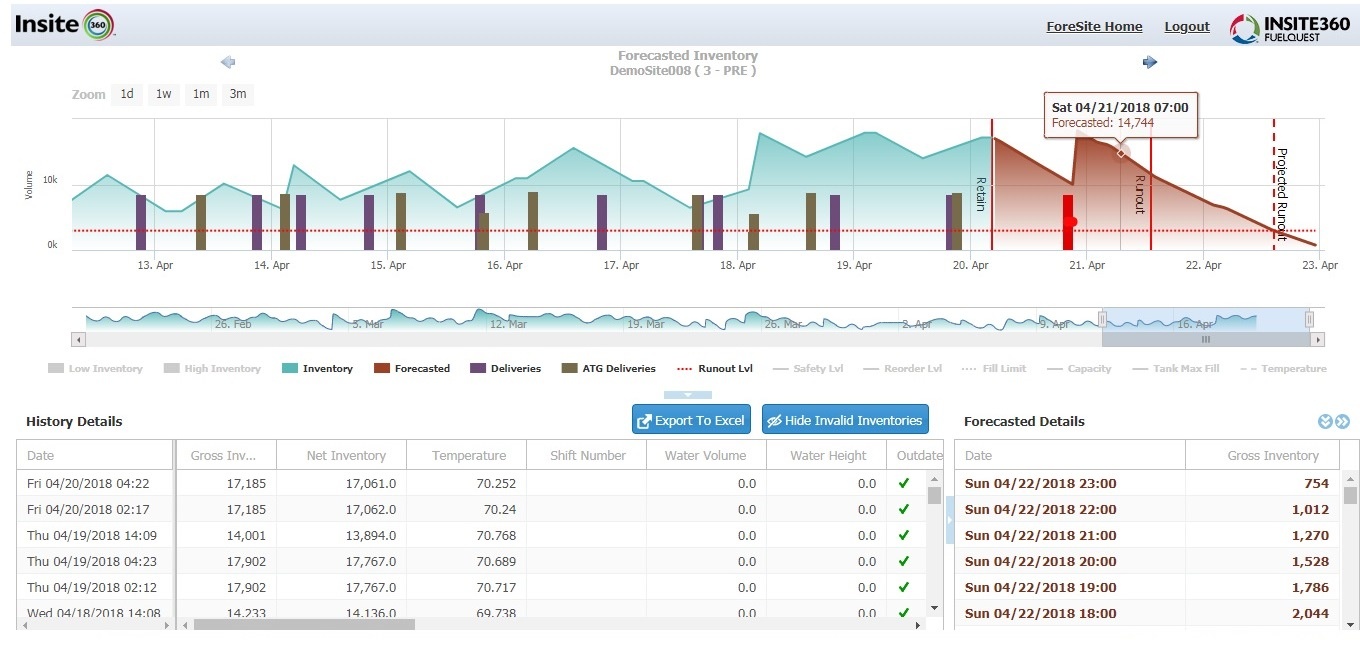Click the Net Inventory column header
The image size is (1360, 670).
[x=346, y=456]
